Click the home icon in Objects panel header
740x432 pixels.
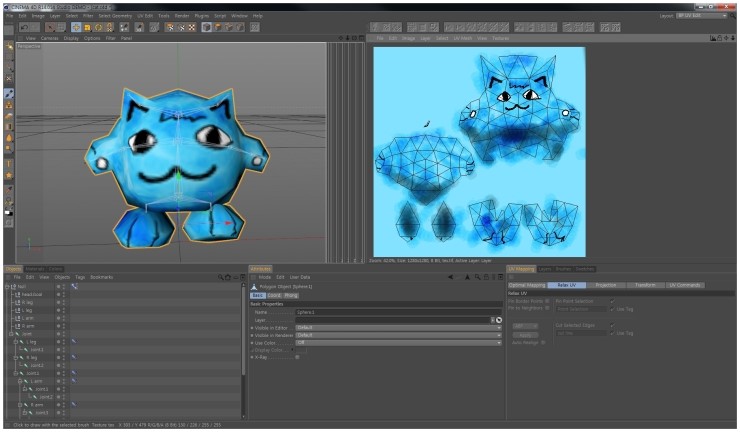228,277
